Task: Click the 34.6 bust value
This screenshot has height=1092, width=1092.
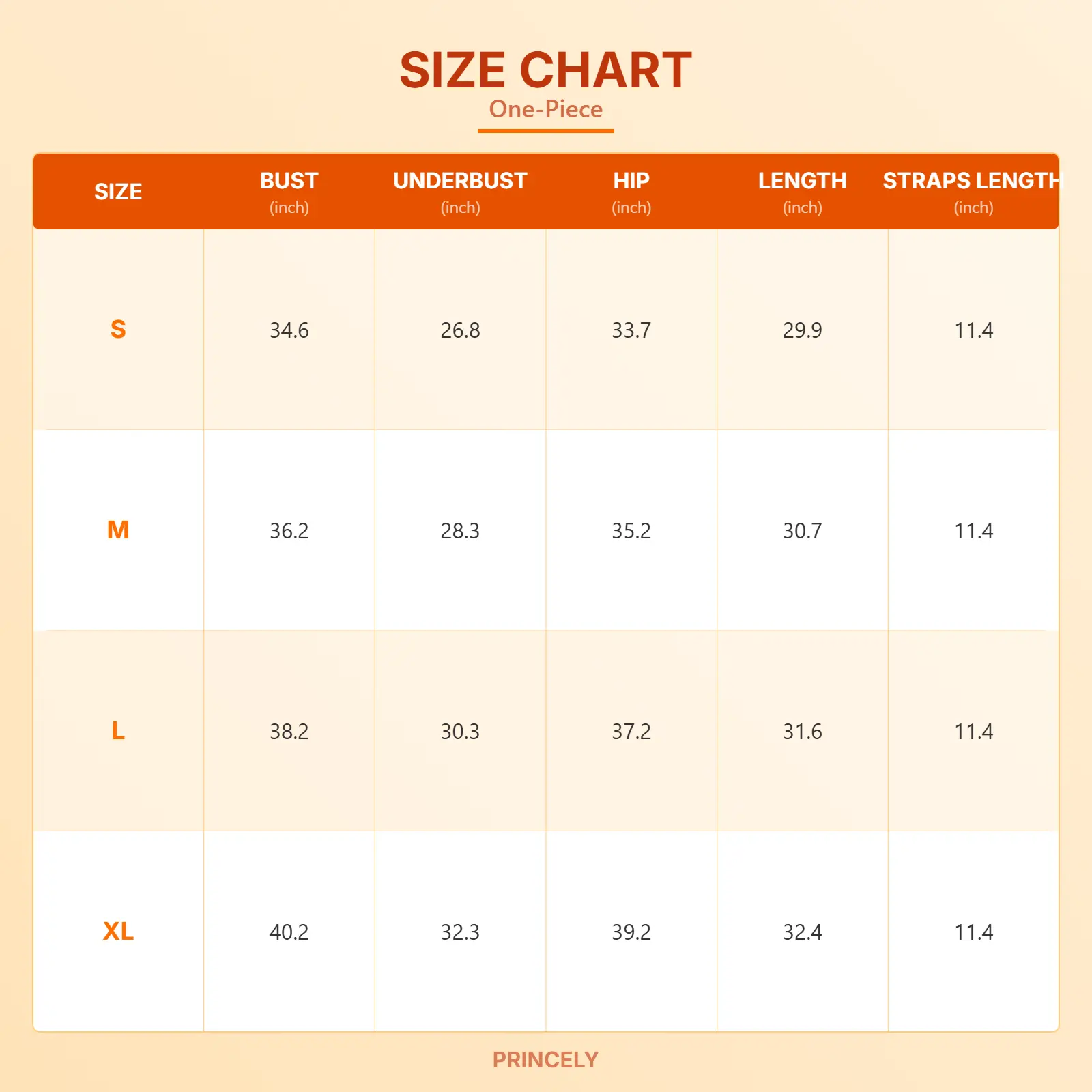Action: coord(289,330)
